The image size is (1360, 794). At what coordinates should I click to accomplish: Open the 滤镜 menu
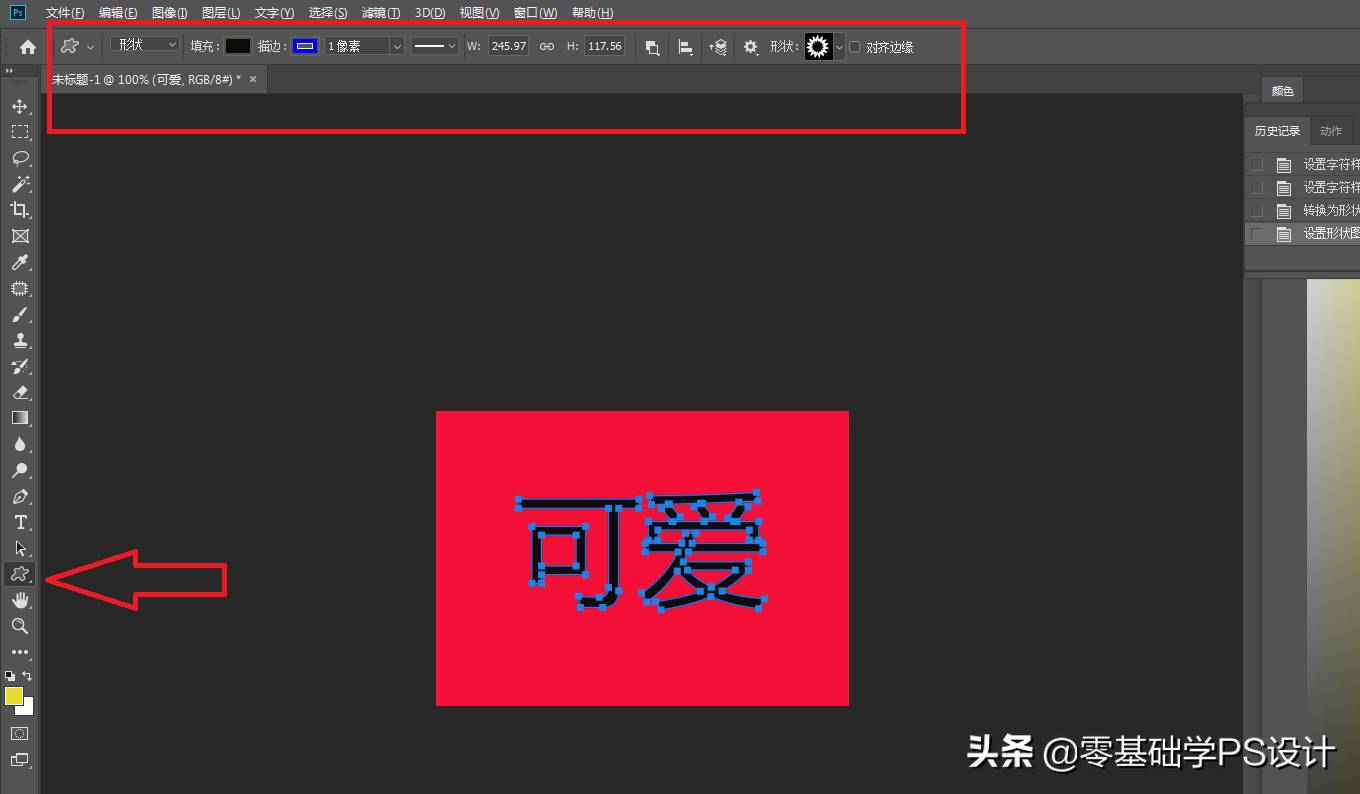coord(381,12)
